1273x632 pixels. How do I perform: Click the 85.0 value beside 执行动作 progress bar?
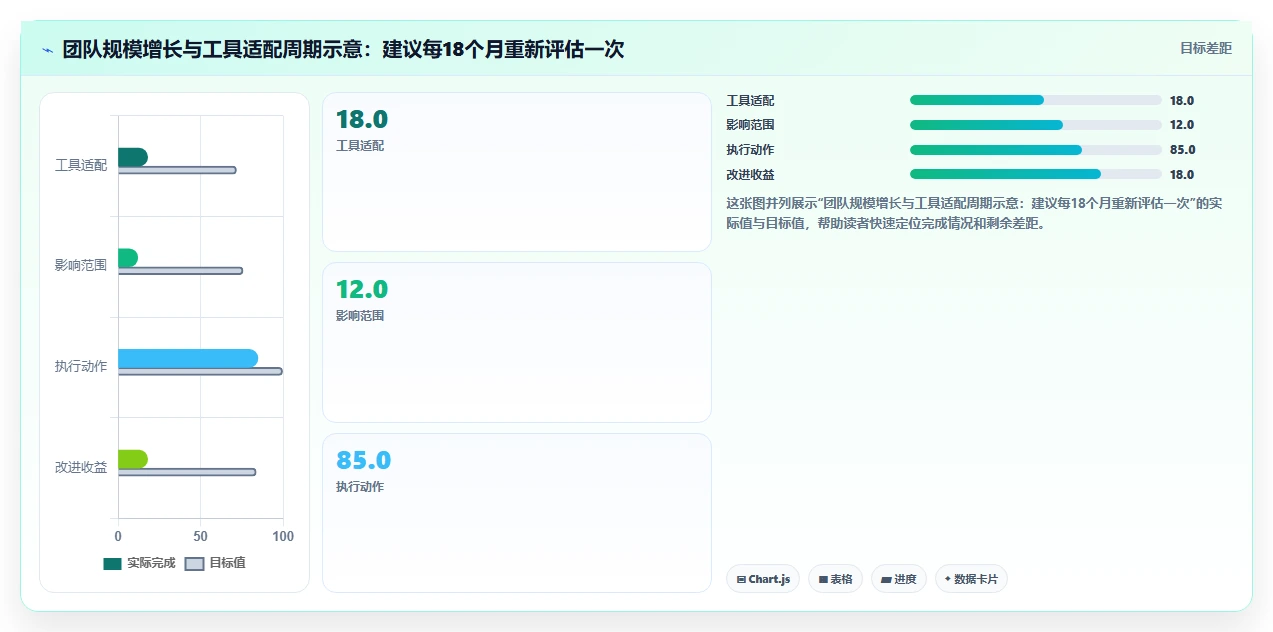[1182, 150]
